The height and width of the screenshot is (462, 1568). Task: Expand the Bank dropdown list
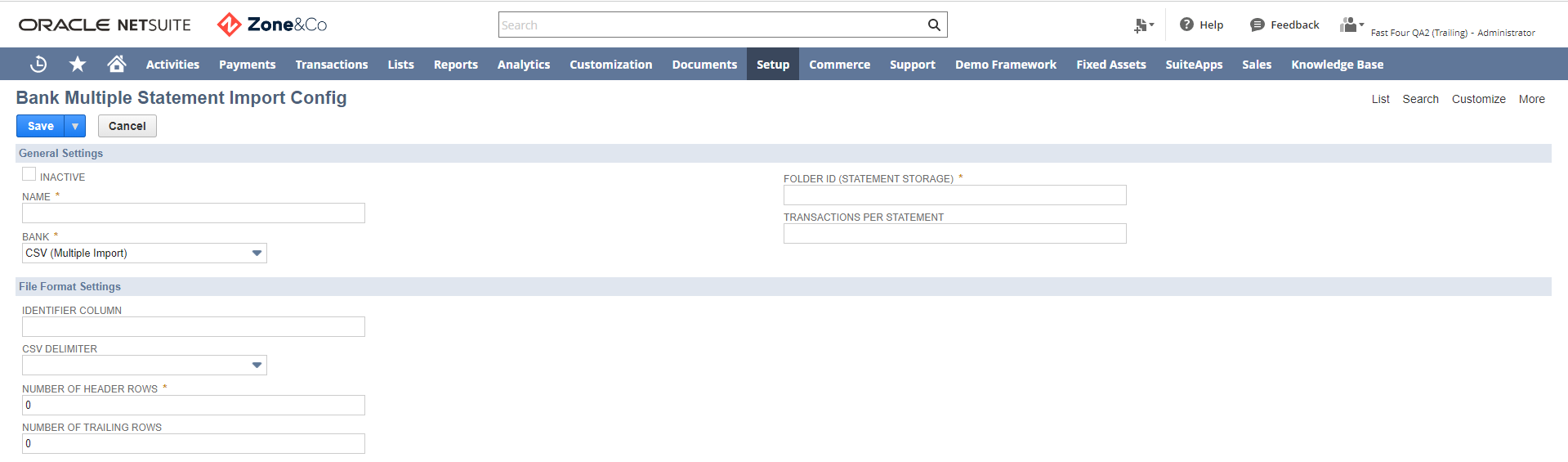coord(257,253)
